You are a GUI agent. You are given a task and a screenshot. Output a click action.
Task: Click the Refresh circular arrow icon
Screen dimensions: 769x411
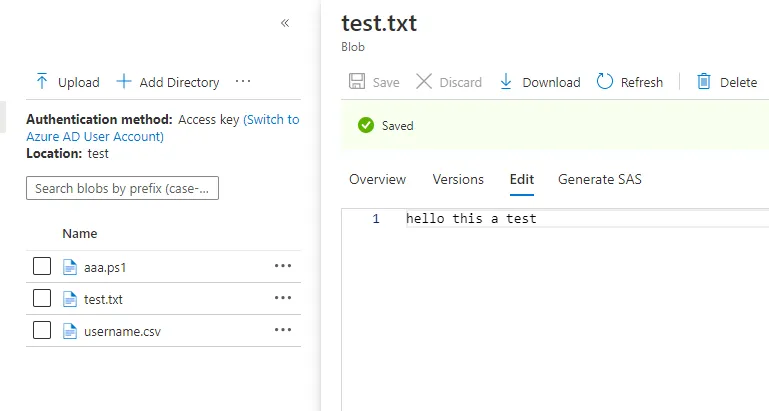(x=605, y=82)
